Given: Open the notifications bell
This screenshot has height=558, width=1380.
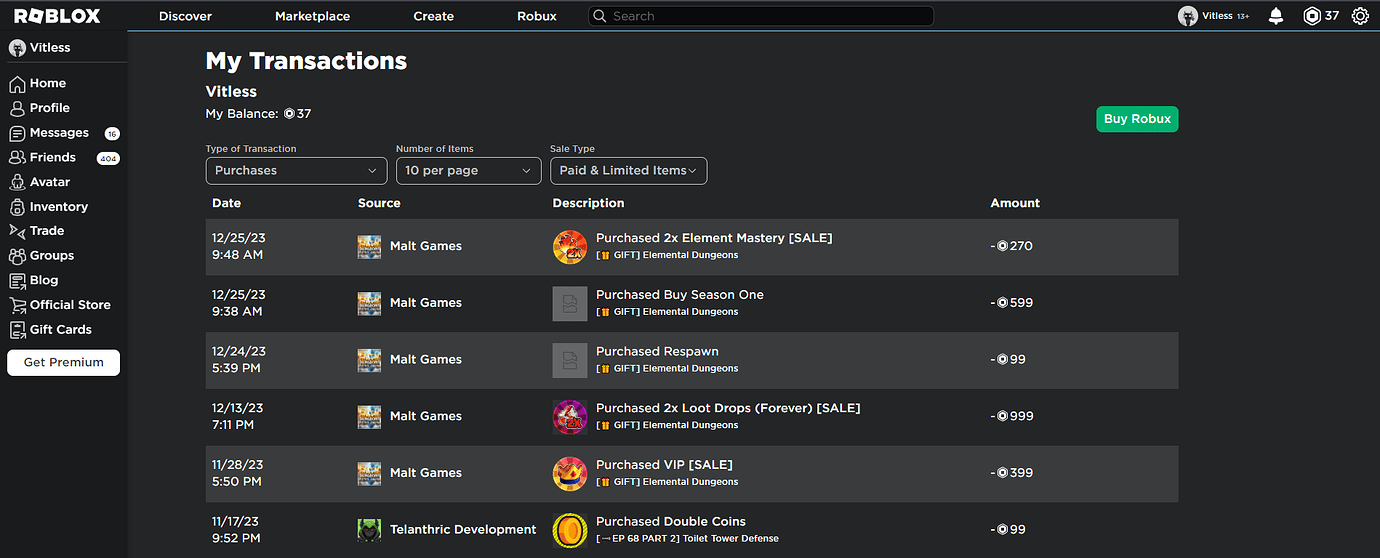Looking at the screenshot, I should (1276, 16).
